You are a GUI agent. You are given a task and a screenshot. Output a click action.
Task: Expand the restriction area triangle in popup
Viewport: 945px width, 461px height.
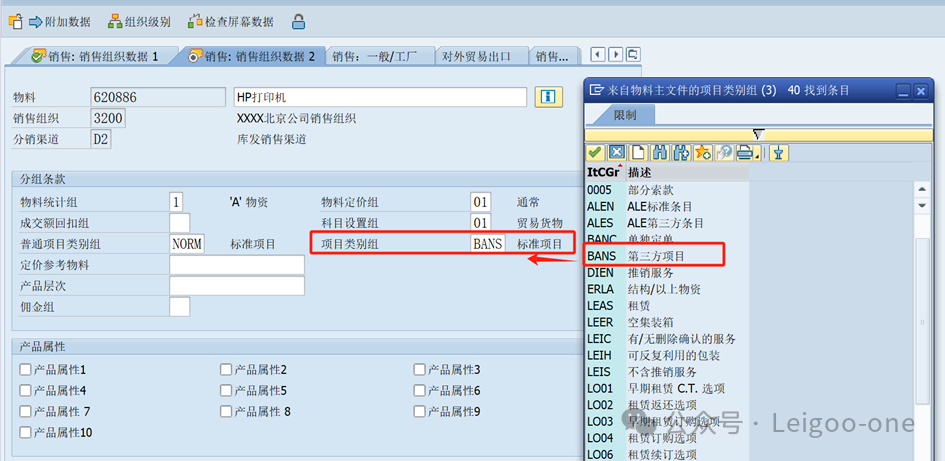(757, 134)
